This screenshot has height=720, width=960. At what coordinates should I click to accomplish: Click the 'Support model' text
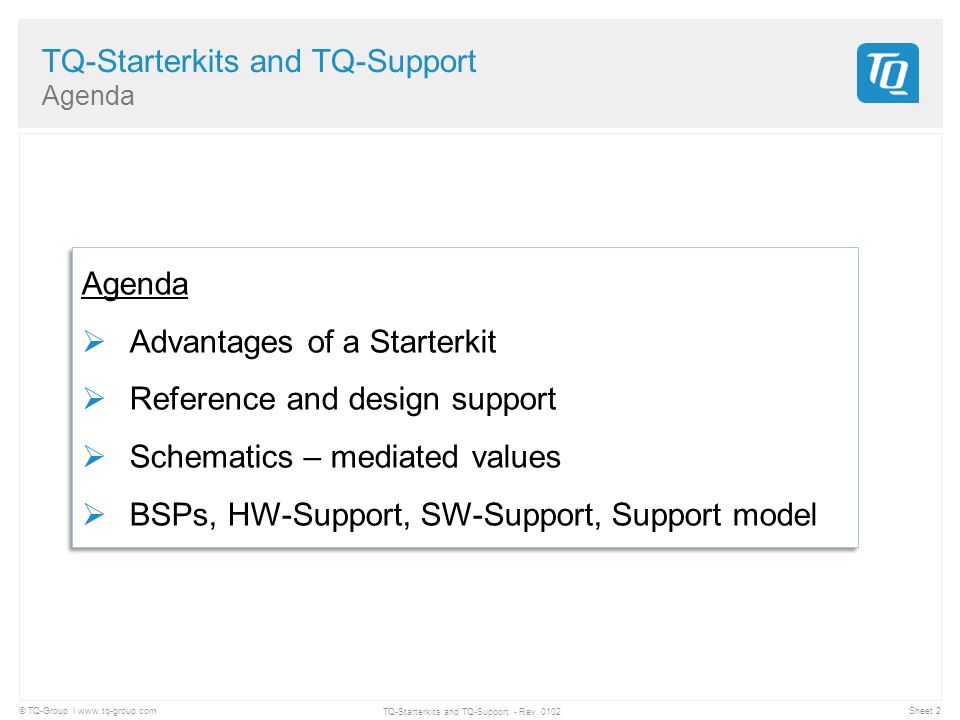[714, 515]
